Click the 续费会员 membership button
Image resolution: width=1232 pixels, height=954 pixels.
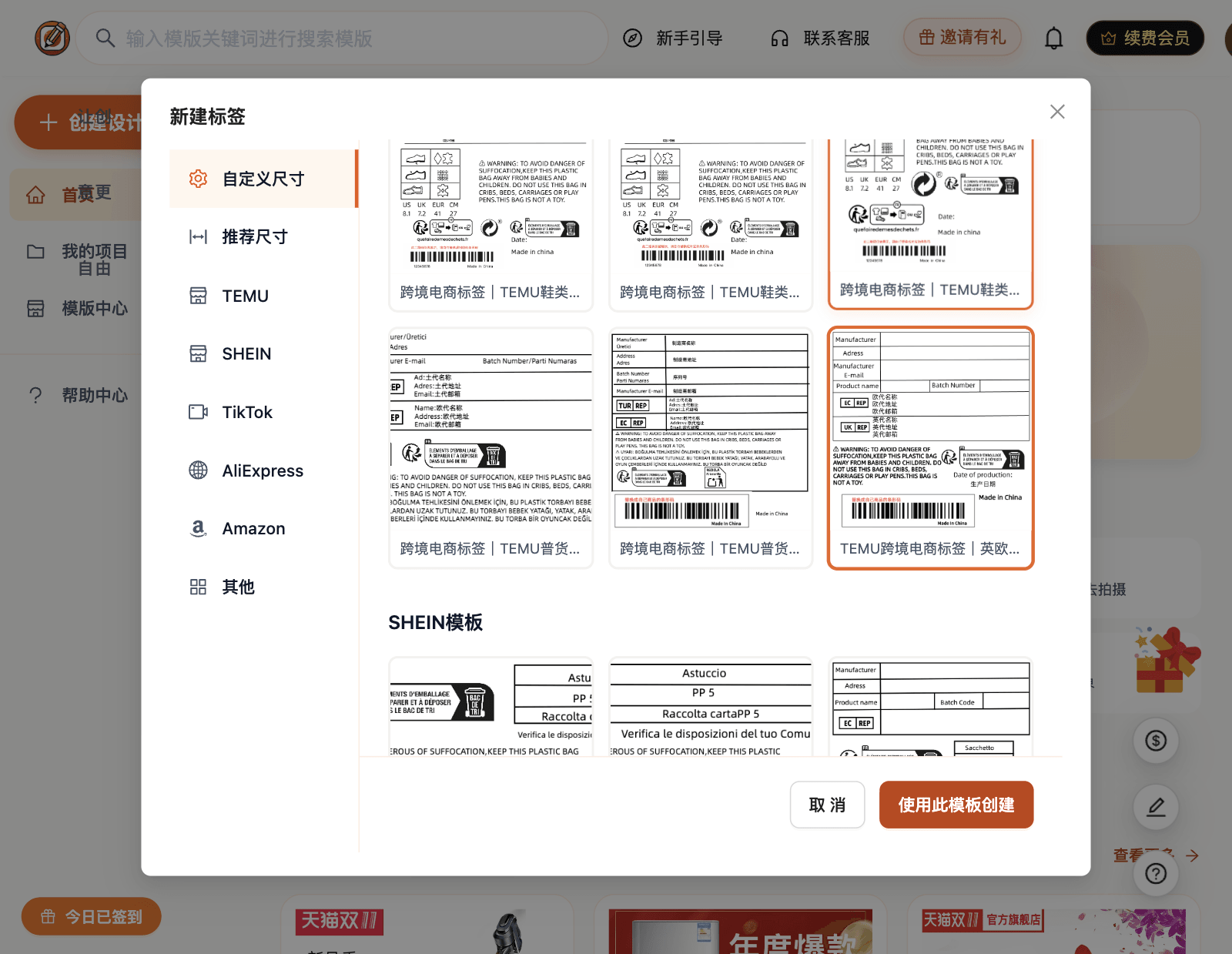1145,38
